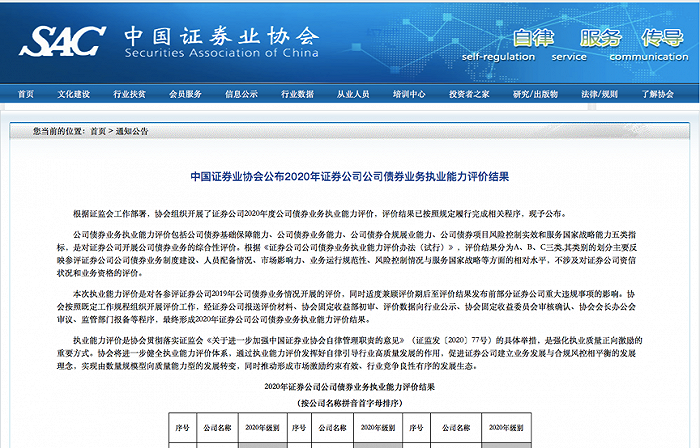Click the article headline about 2020年证券公司公司债券业务执业能力评价结果
Viewport: 700px width, 448px height.
(350, 177)
